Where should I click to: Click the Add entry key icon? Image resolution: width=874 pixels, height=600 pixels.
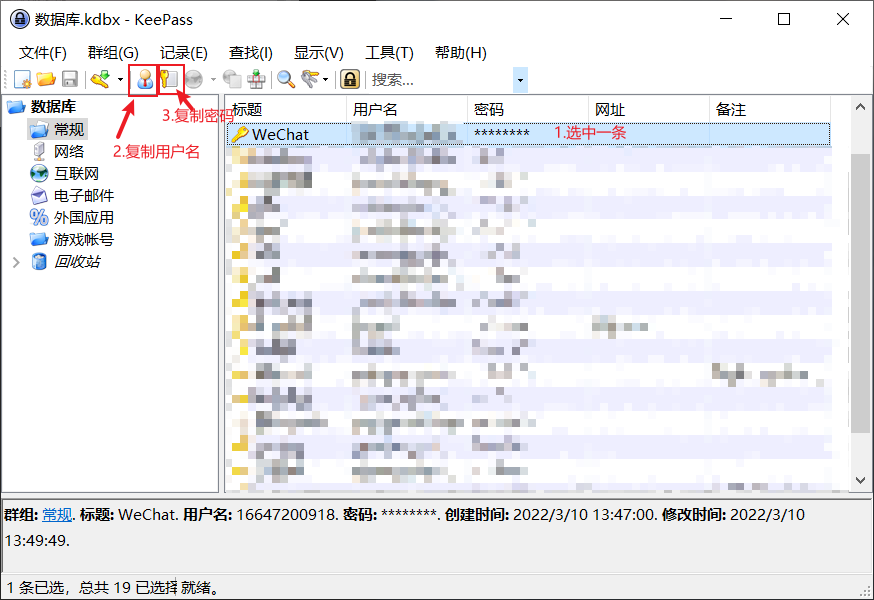[x=99, y=79]
